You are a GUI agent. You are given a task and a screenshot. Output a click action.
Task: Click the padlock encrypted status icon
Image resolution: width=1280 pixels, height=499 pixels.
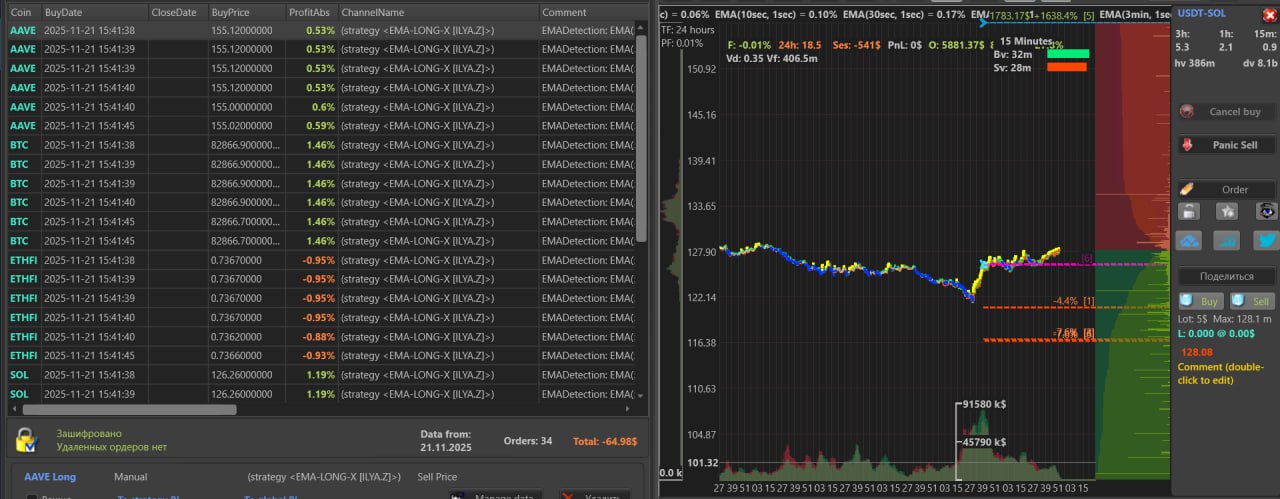click(x=25, y=440)
